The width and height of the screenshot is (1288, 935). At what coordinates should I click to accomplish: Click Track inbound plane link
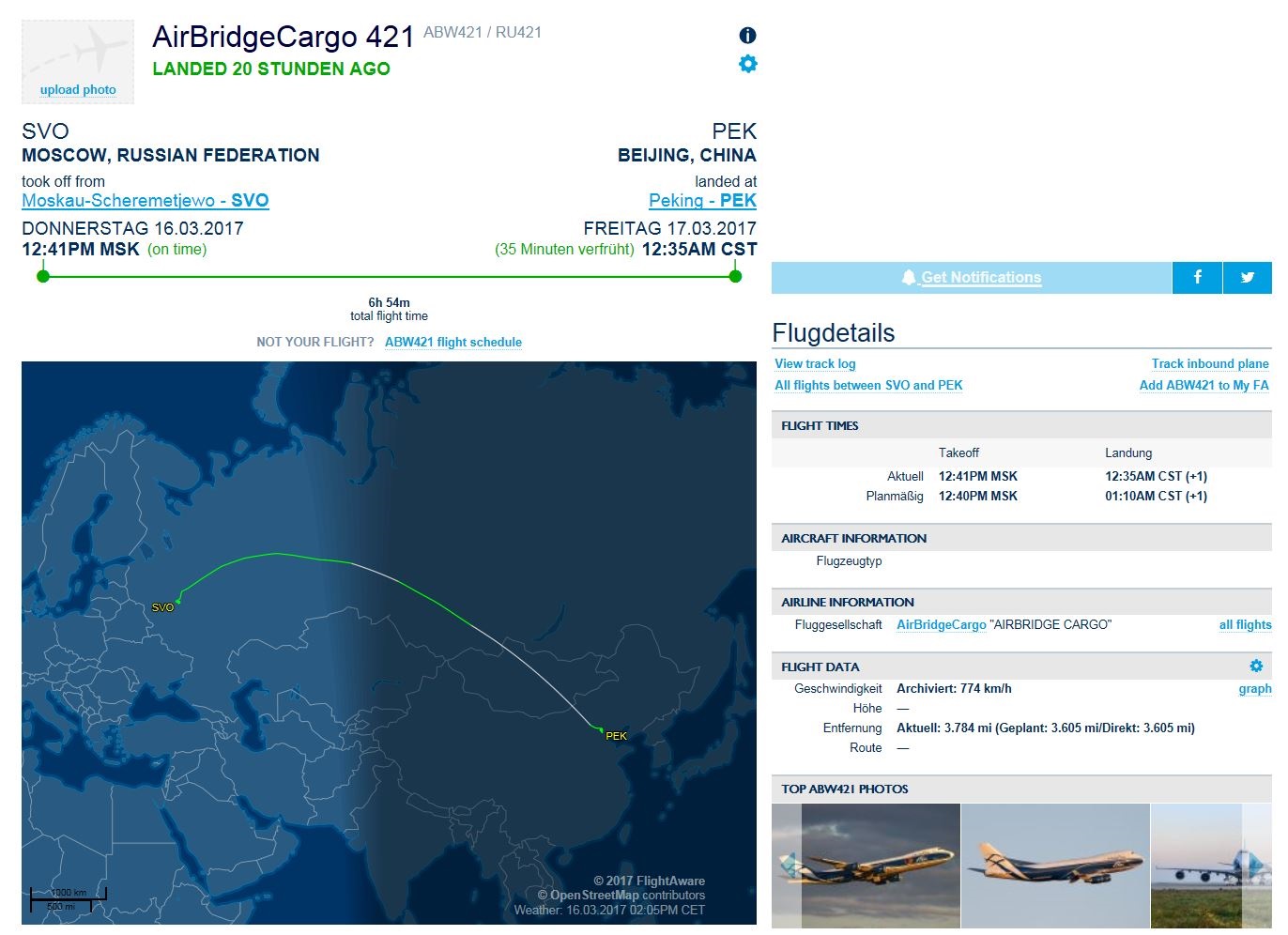coord(1210,364)
